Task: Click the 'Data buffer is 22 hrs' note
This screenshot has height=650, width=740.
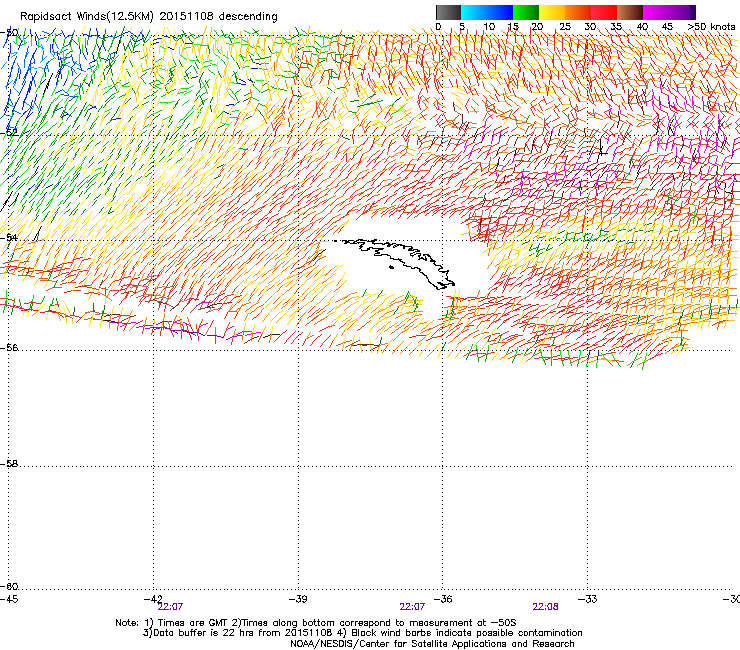Action: [362, 633]
